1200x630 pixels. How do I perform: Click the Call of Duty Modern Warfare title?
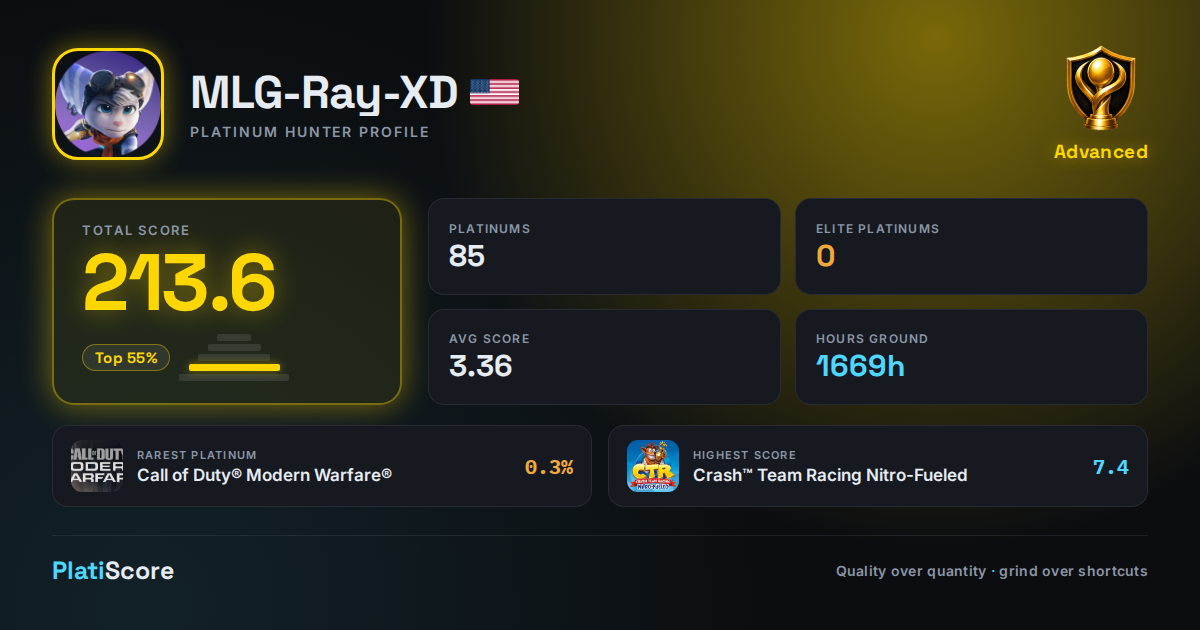264,475
